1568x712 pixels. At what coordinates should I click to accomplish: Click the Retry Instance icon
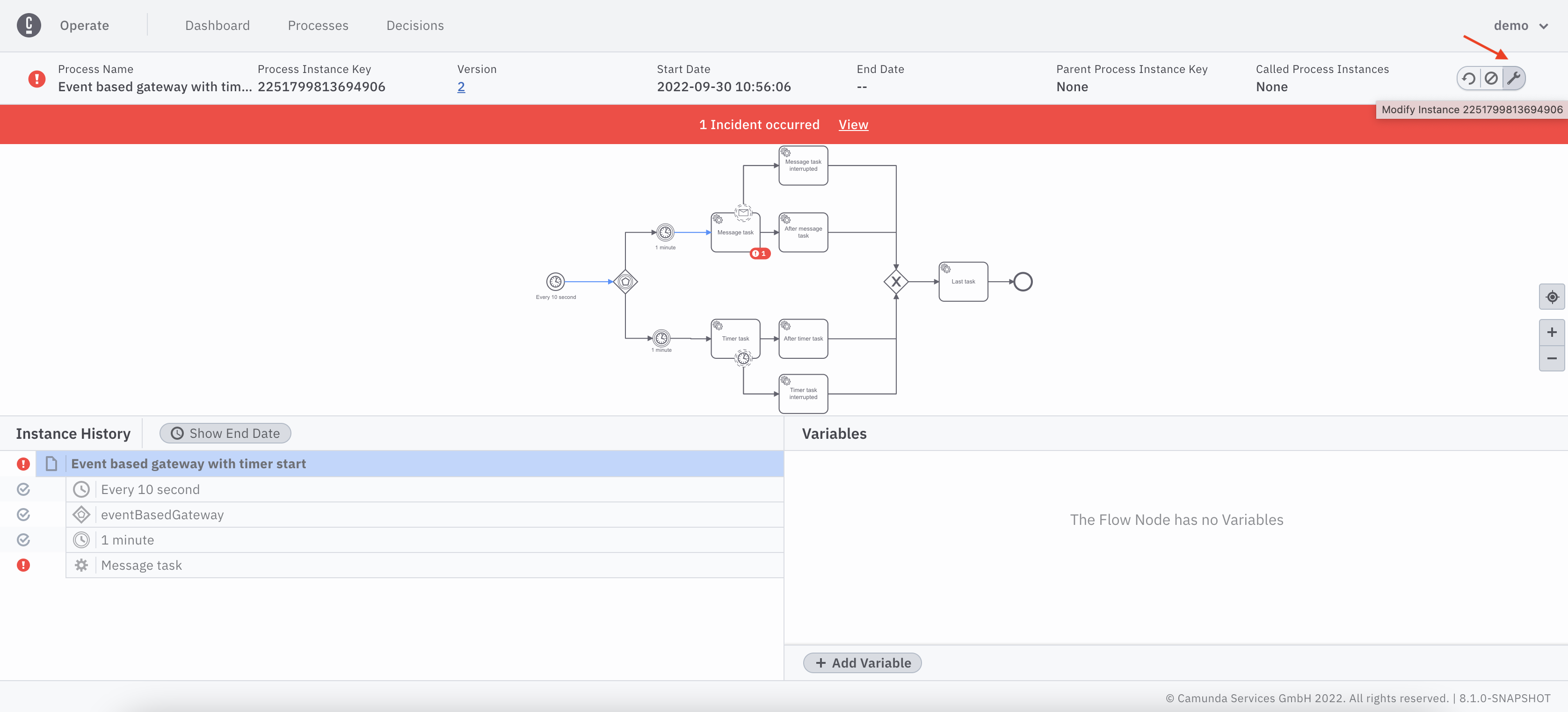click(x=1469, y=78)
